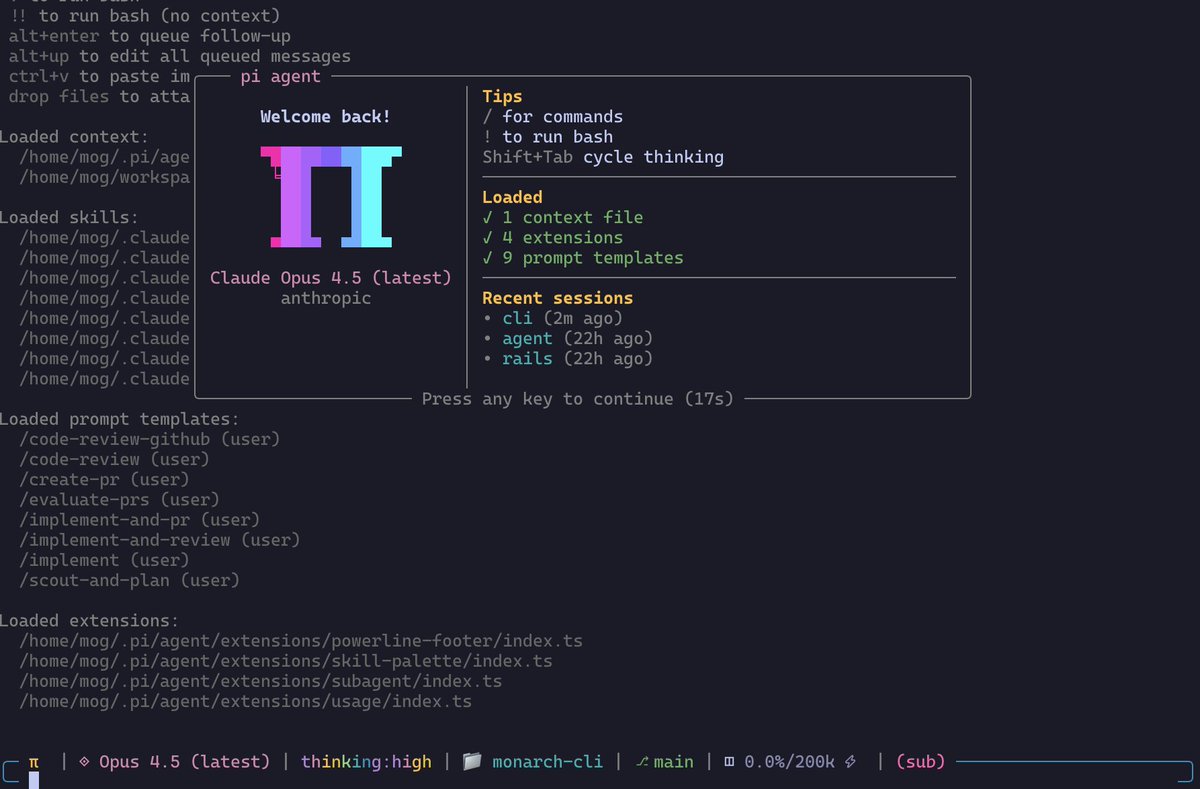Click the '/ for commands' tip
This screenshot has width=1200, height=789.
(x=552, y=117)
